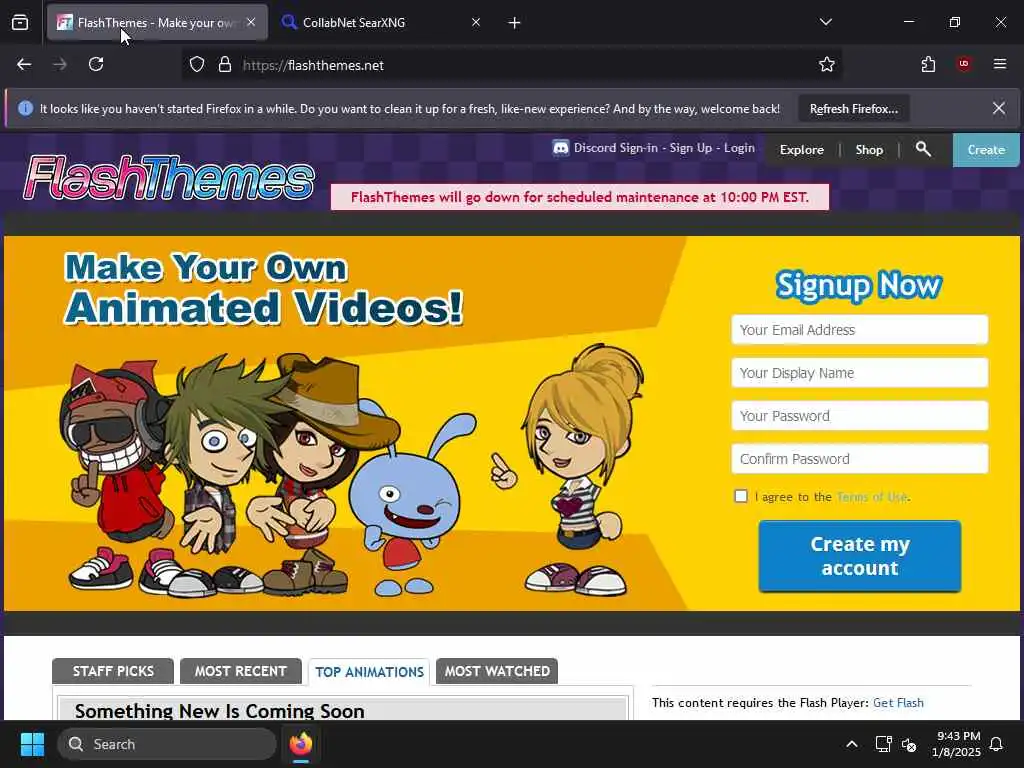
Task: Click the site security padlock icon
Action: point(225,65)
